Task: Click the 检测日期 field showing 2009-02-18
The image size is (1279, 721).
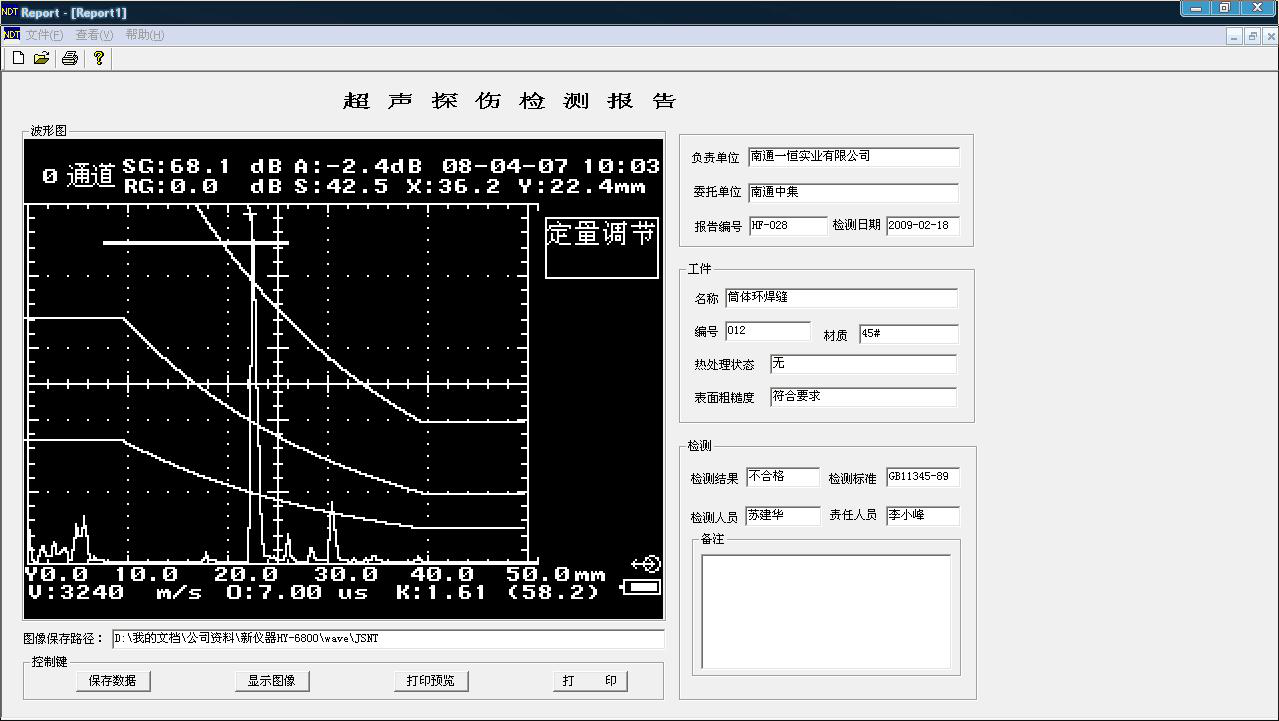Action: tap(922, 226)
